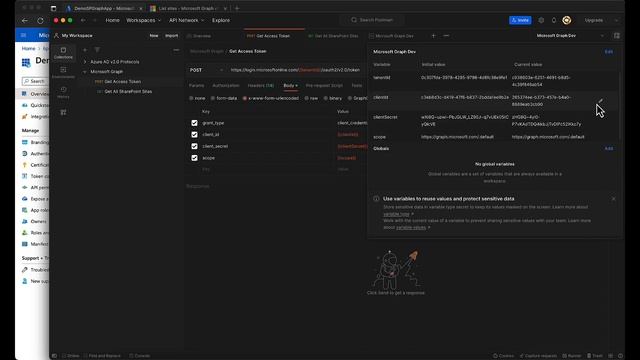Open the tab overflow three-dots menu

pyautogui.click(x=446, y=36)
